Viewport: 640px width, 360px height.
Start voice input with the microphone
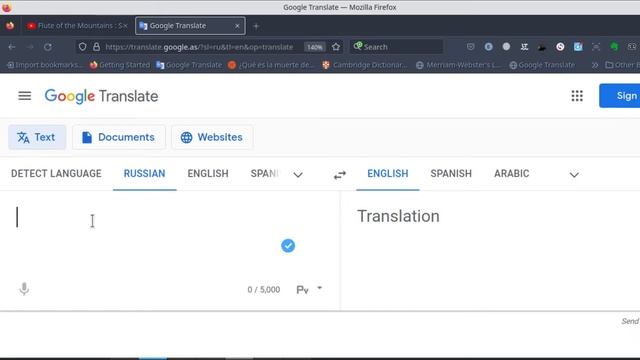click(x=24, y=289)
